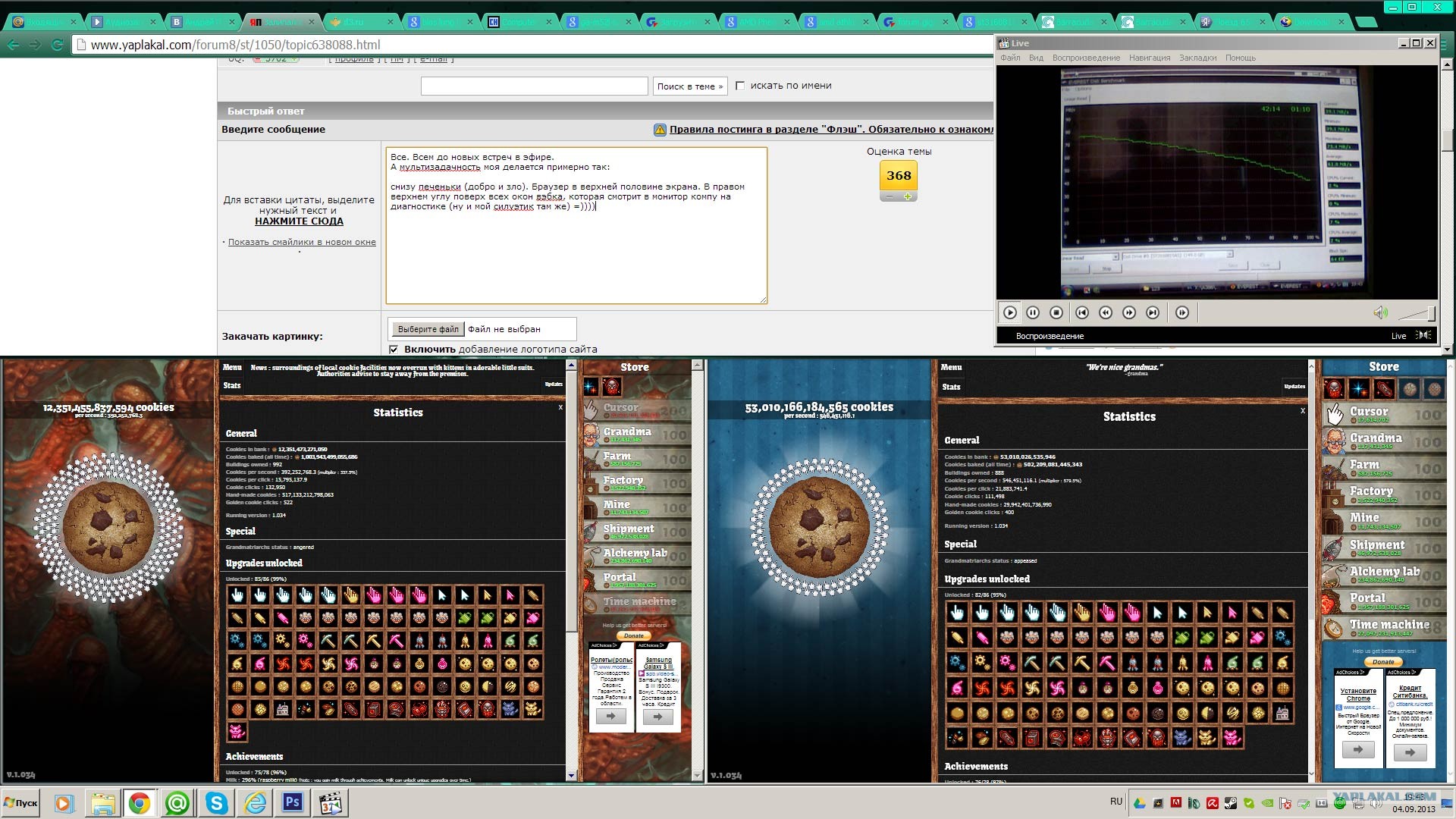Viewport: 1456px width, 819px height.
Task: Close the Statistics panel in the right game
Action: click(1303, 411)
